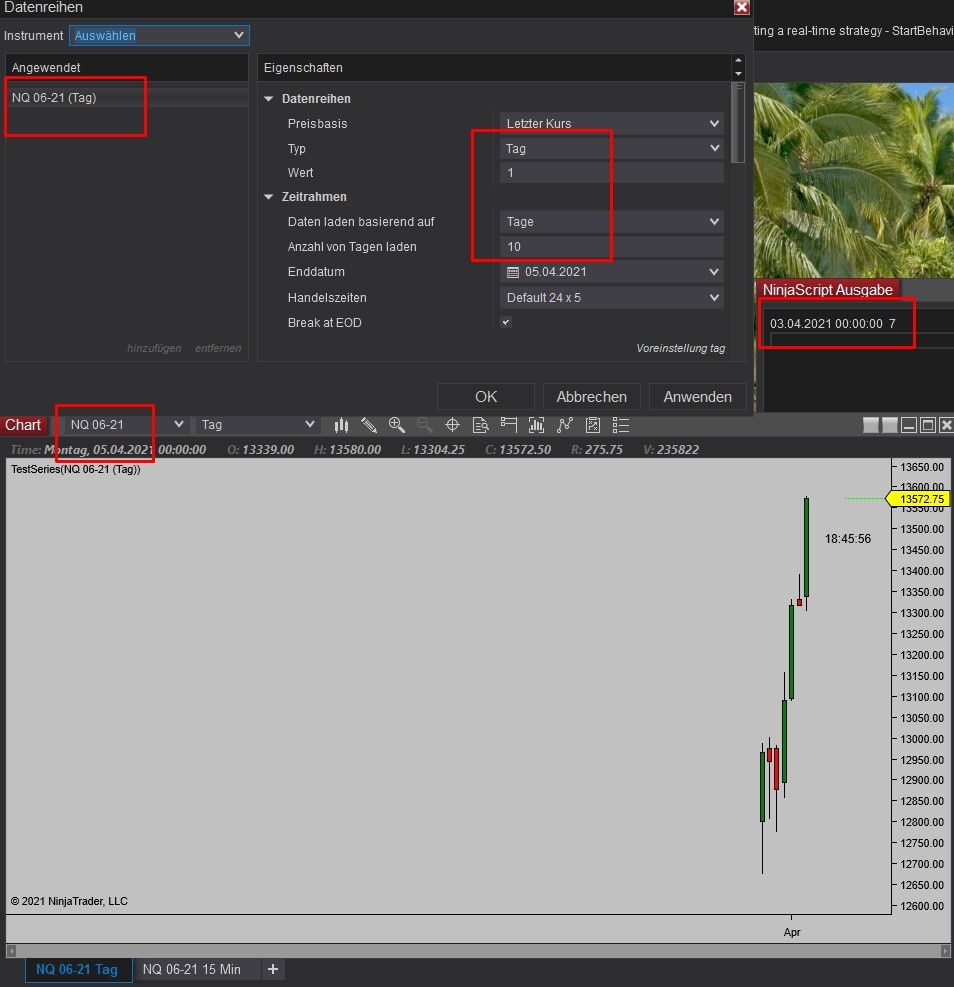Open the strategies icon
Viewport: 954px width, 987px height.
pos(593,426)
